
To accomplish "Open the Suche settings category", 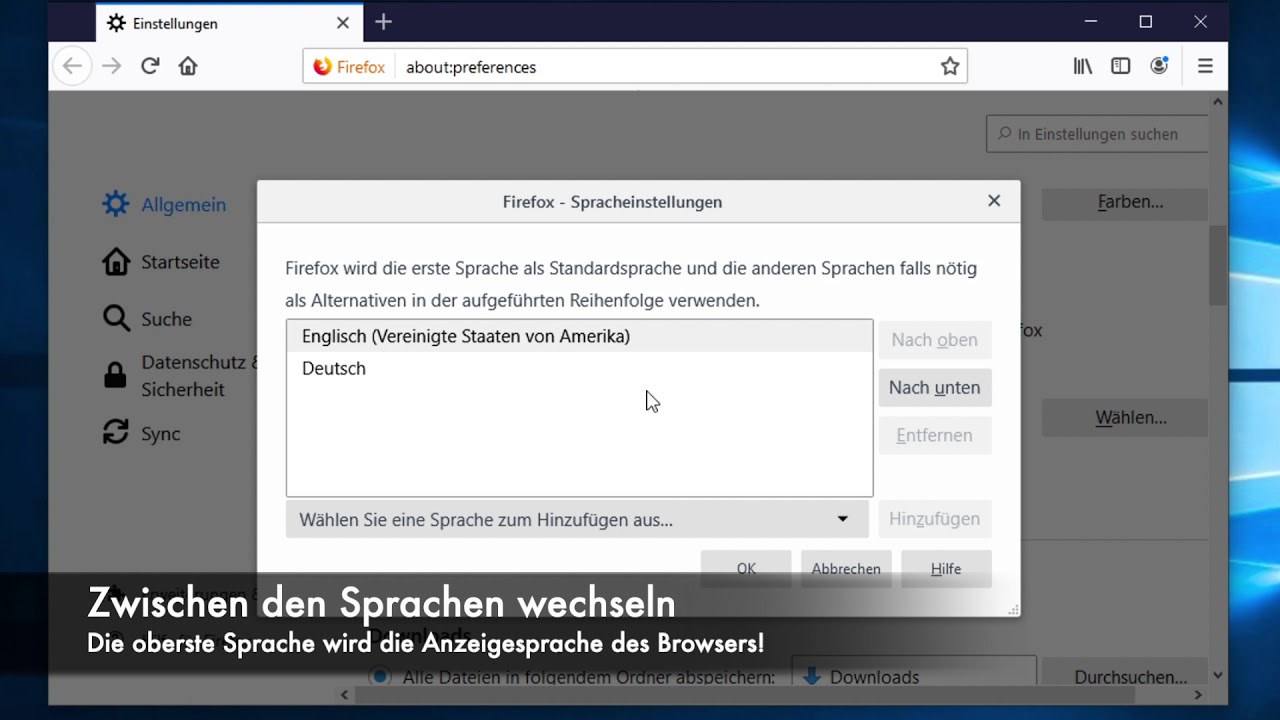I will click(148, 319).
